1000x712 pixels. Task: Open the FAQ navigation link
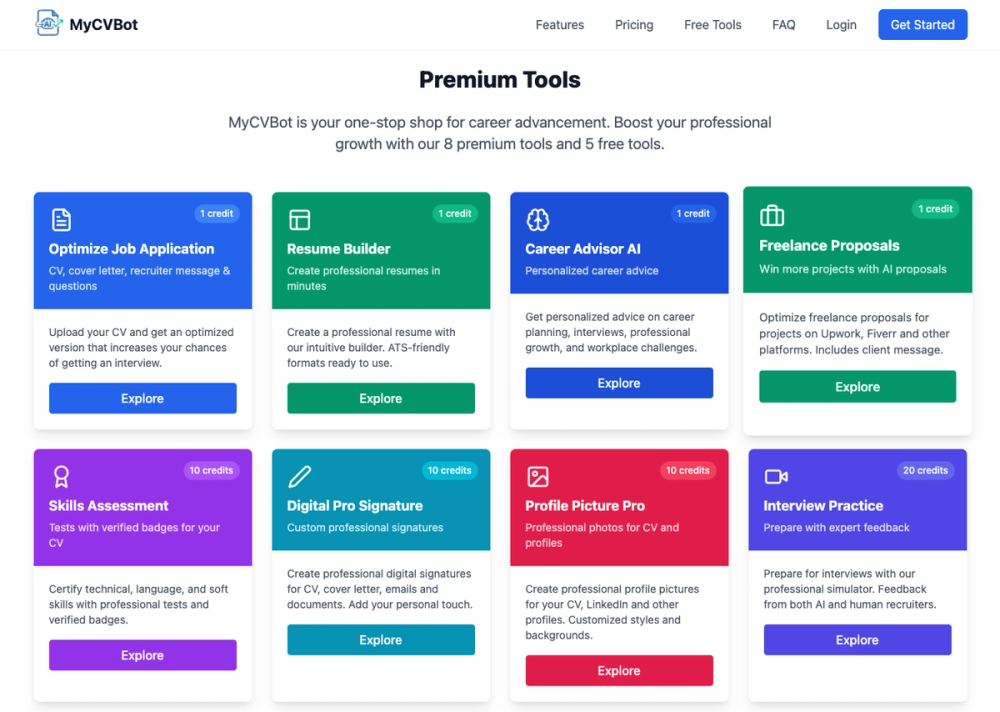pyautogui.click(x=783, y=25)
